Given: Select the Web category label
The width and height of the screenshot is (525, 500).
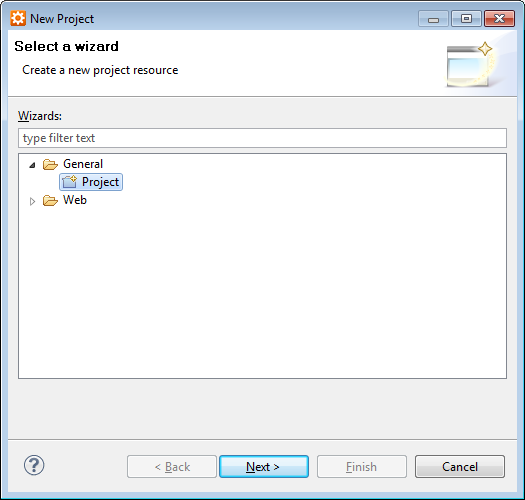Looking at the screenshot, I should tap(75, 200).
